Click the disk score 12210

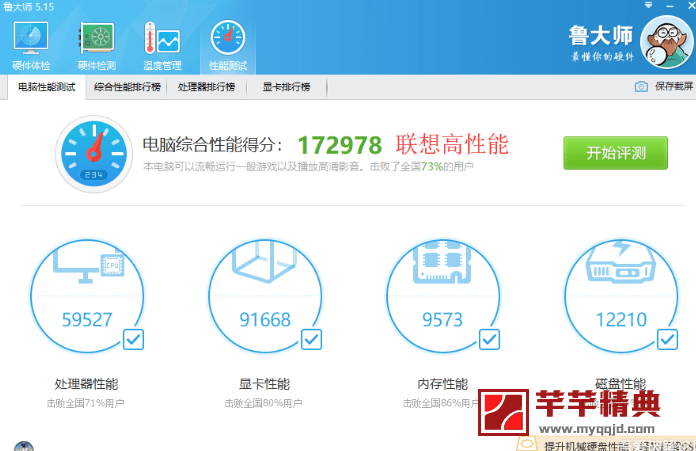pyautogui.click(x=621, y=320)
